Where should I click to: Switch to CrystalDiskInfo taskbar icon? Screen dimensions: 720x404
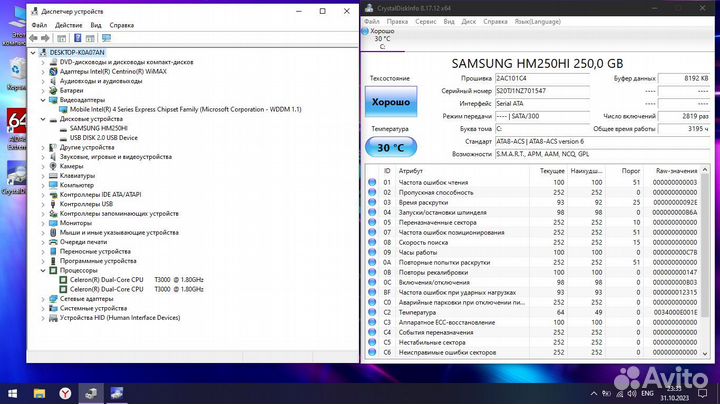pos(117,393)
